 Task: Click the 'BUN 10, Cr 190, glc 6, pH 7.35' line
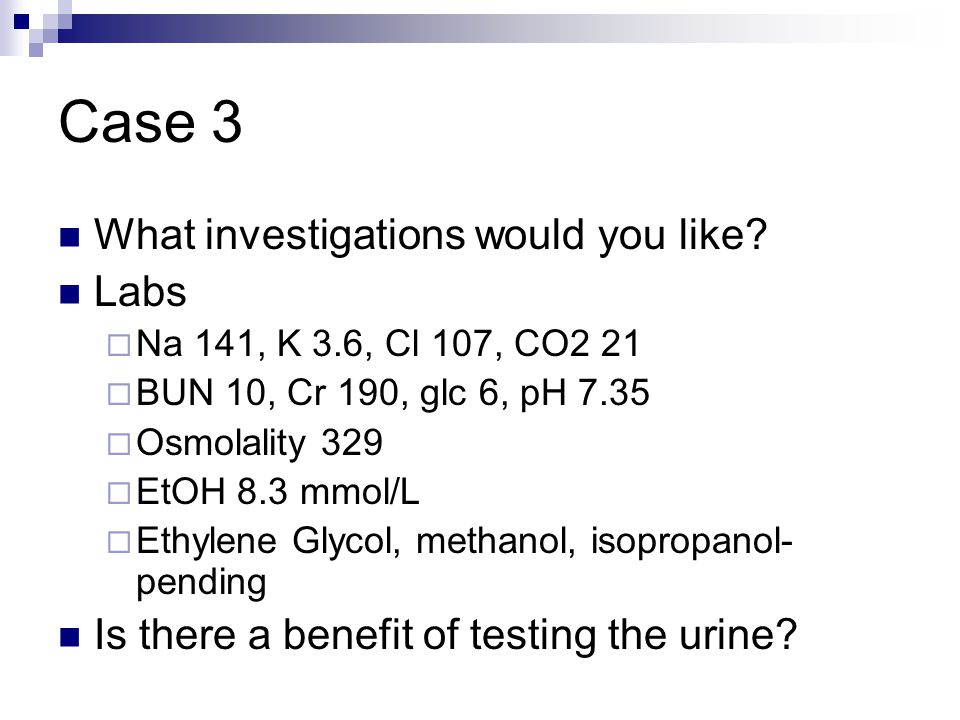392,392
